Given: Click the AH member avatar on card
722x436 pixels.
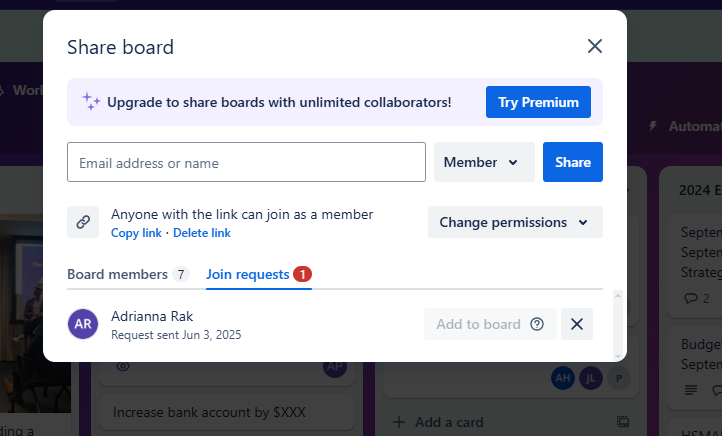Looking at the screenshot, I should [563, 378].
